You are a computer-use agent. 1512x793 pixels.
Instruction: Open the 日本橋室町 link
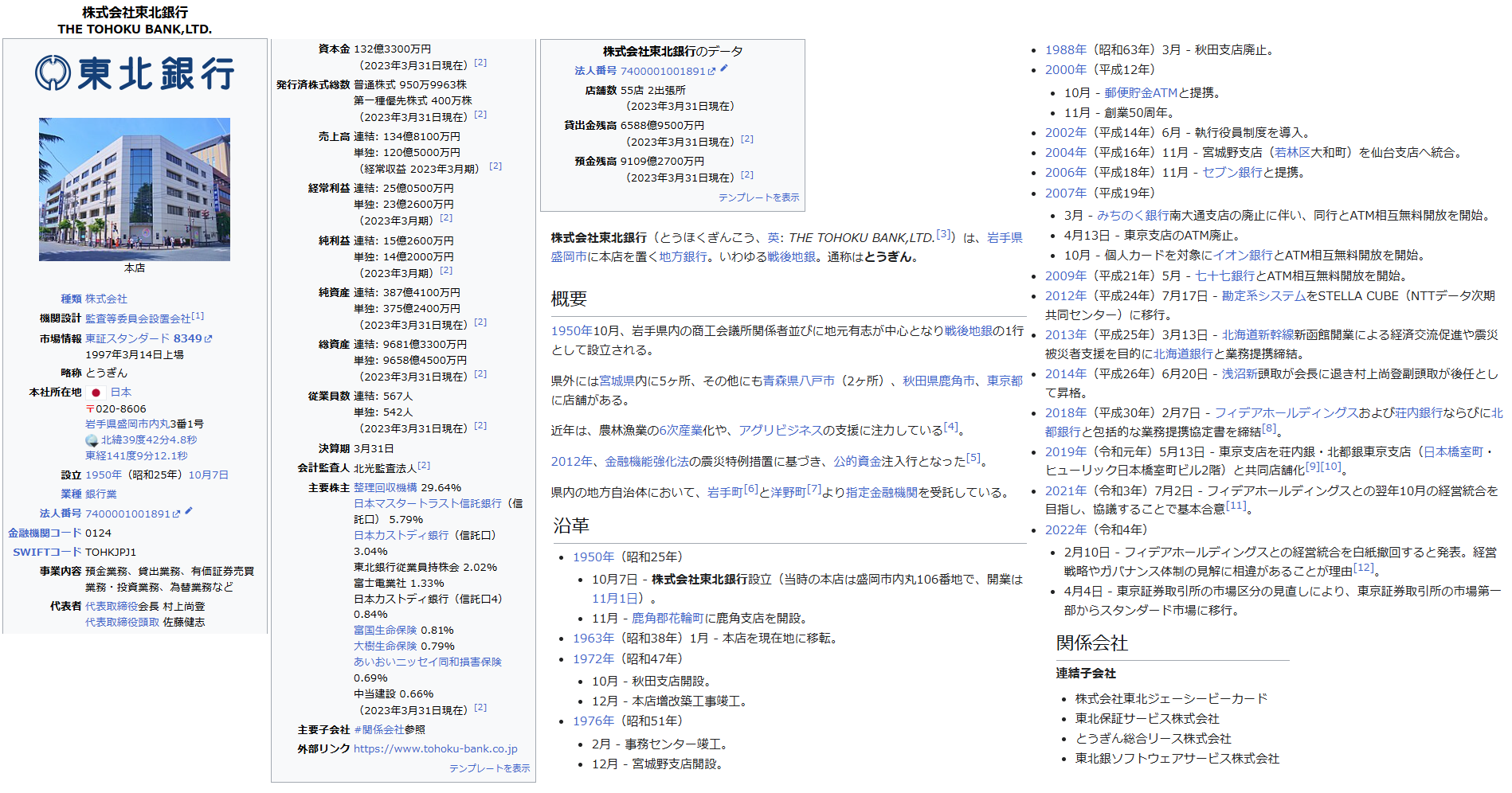click(1453, 452)
